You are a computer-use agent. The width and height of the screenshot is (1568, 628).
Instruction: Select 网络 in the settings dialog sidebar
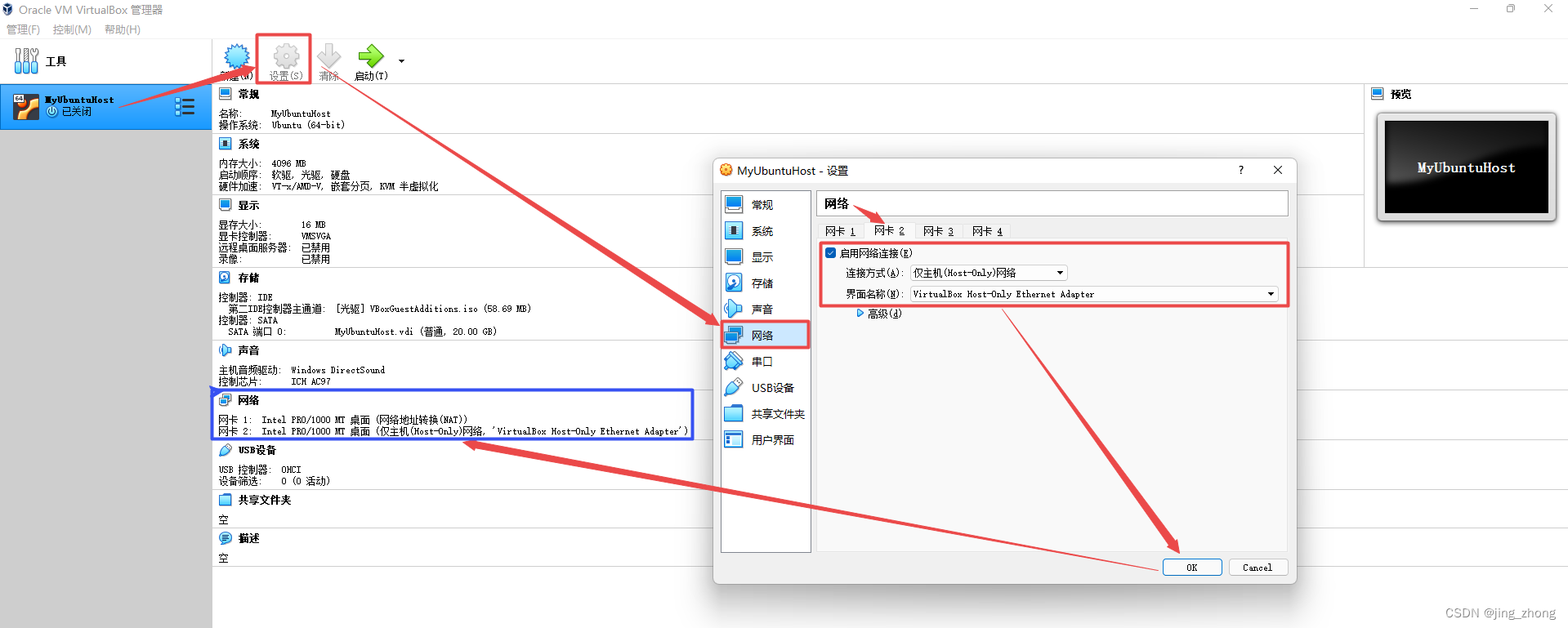tap(766, 336)
